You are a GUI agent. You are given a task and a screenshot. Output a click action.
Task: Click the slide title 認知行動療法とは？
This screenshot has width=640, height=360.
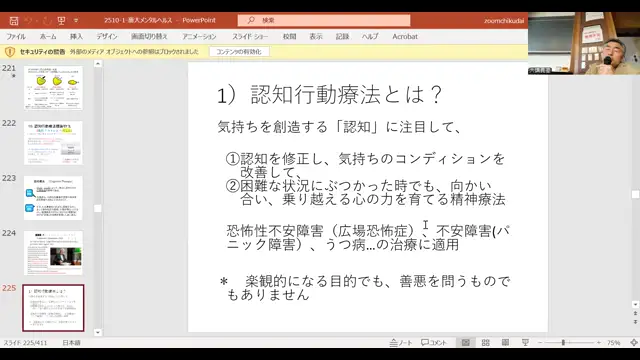pos(329,95)
